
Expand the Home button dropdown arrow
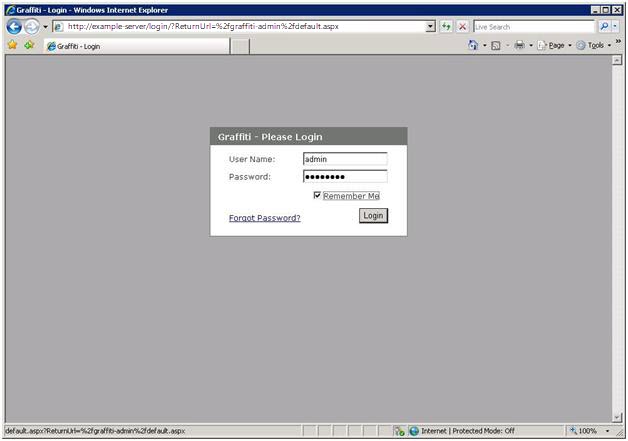[485, 46]
